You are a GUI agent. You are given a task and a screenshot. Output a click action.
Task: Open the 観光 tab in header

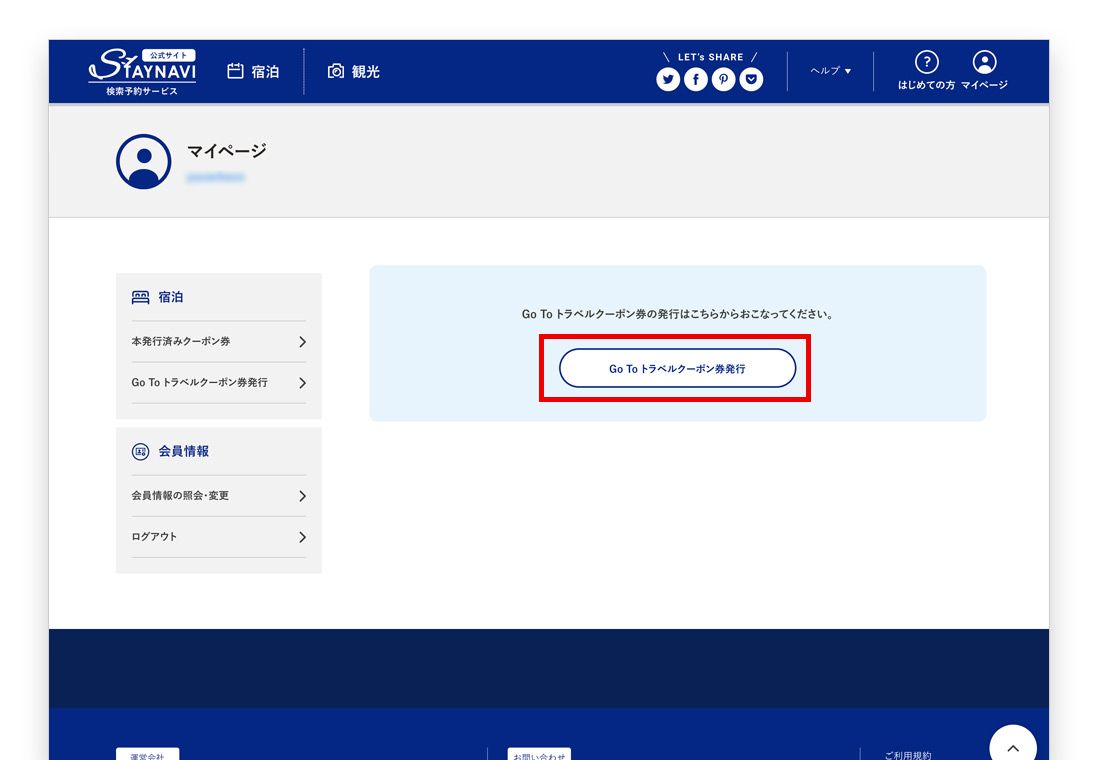click(x=354, y=72)
